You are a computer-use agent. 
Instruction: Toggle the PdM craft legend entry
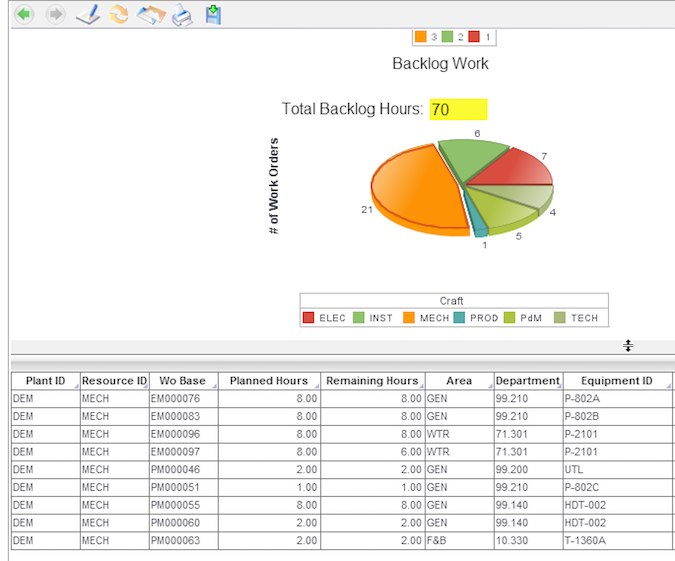click(x=526, y=318)
